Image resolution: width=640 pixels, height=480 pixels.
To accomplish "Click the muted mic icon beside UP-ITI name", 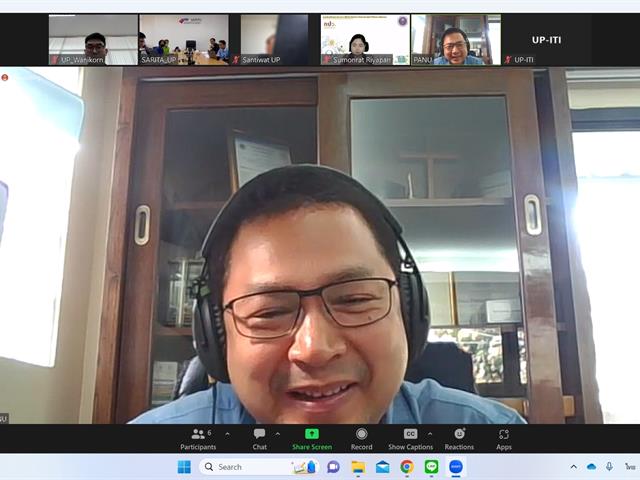I will click(508, 60).
